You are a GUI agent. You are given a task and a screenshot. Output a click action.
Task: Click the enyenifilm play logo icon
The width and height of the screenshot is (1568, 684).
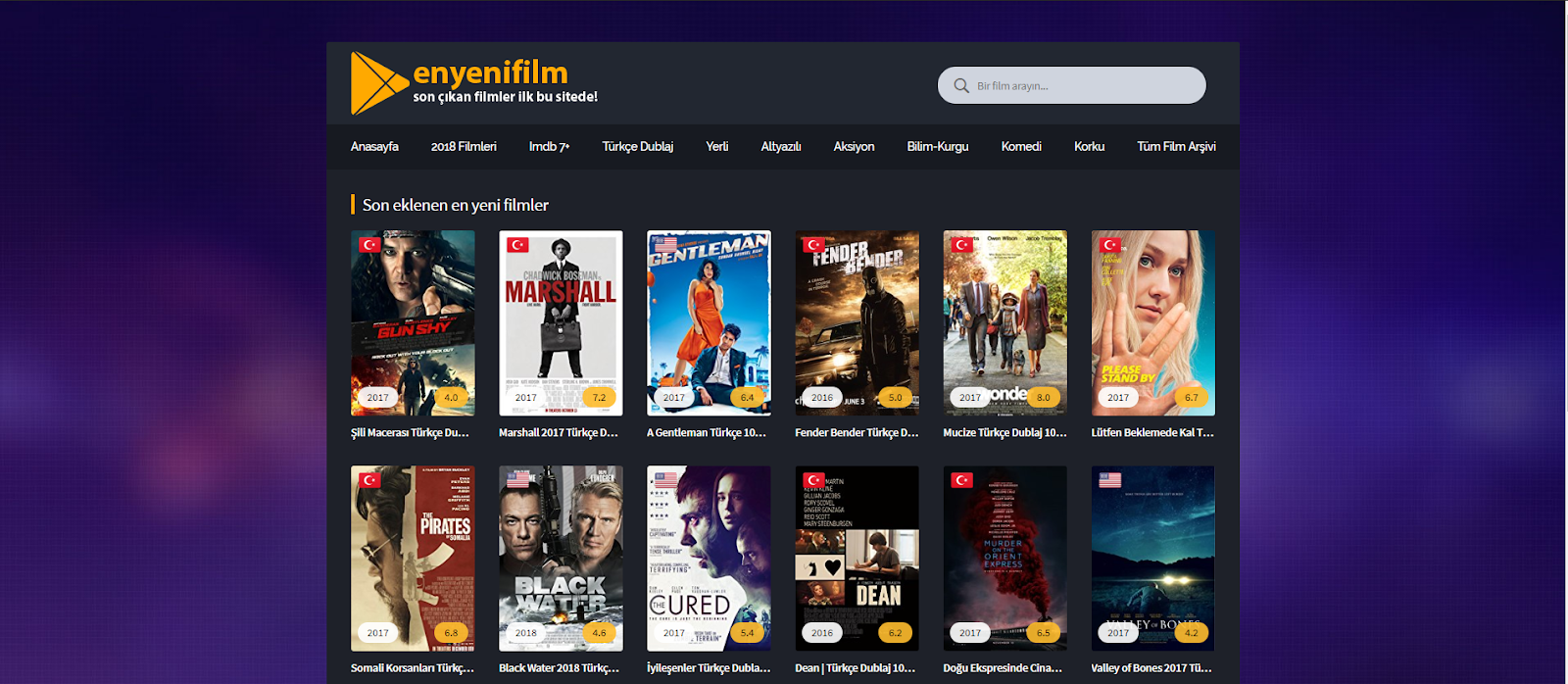[379, 83]
